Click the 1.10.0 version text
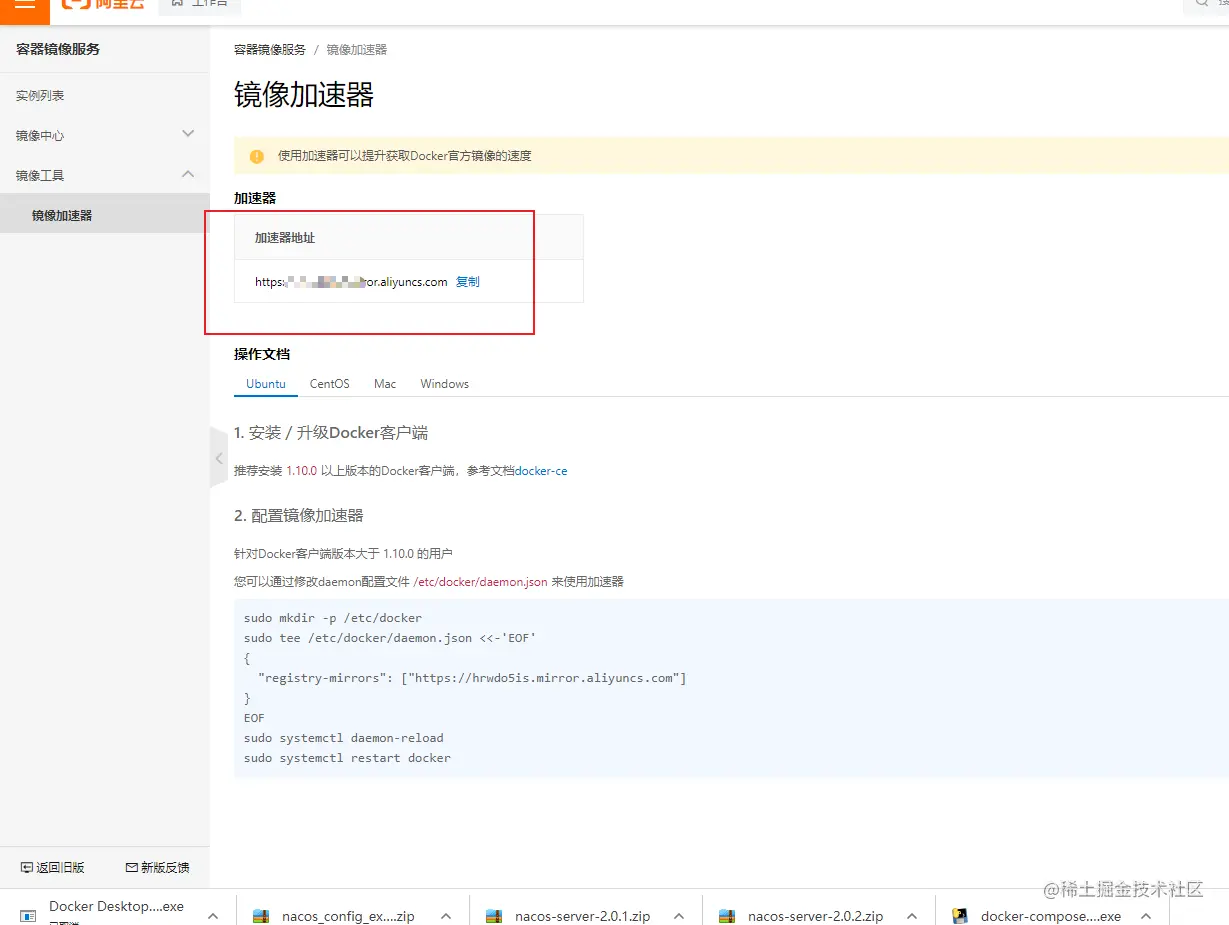The height and width of the screenshot is (925, 1229). 302,471
